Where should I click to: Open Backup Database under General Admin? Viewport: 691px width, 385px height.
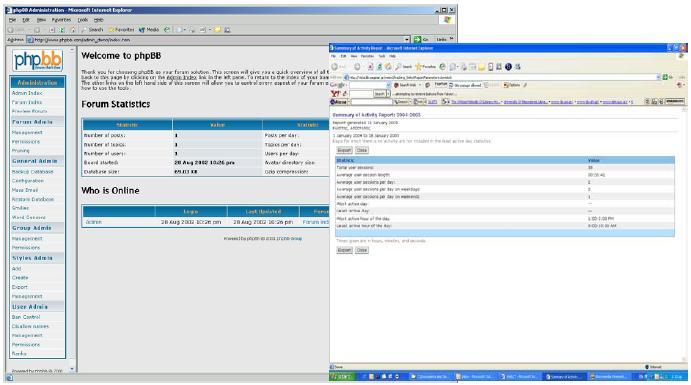[x=33, y=171]
